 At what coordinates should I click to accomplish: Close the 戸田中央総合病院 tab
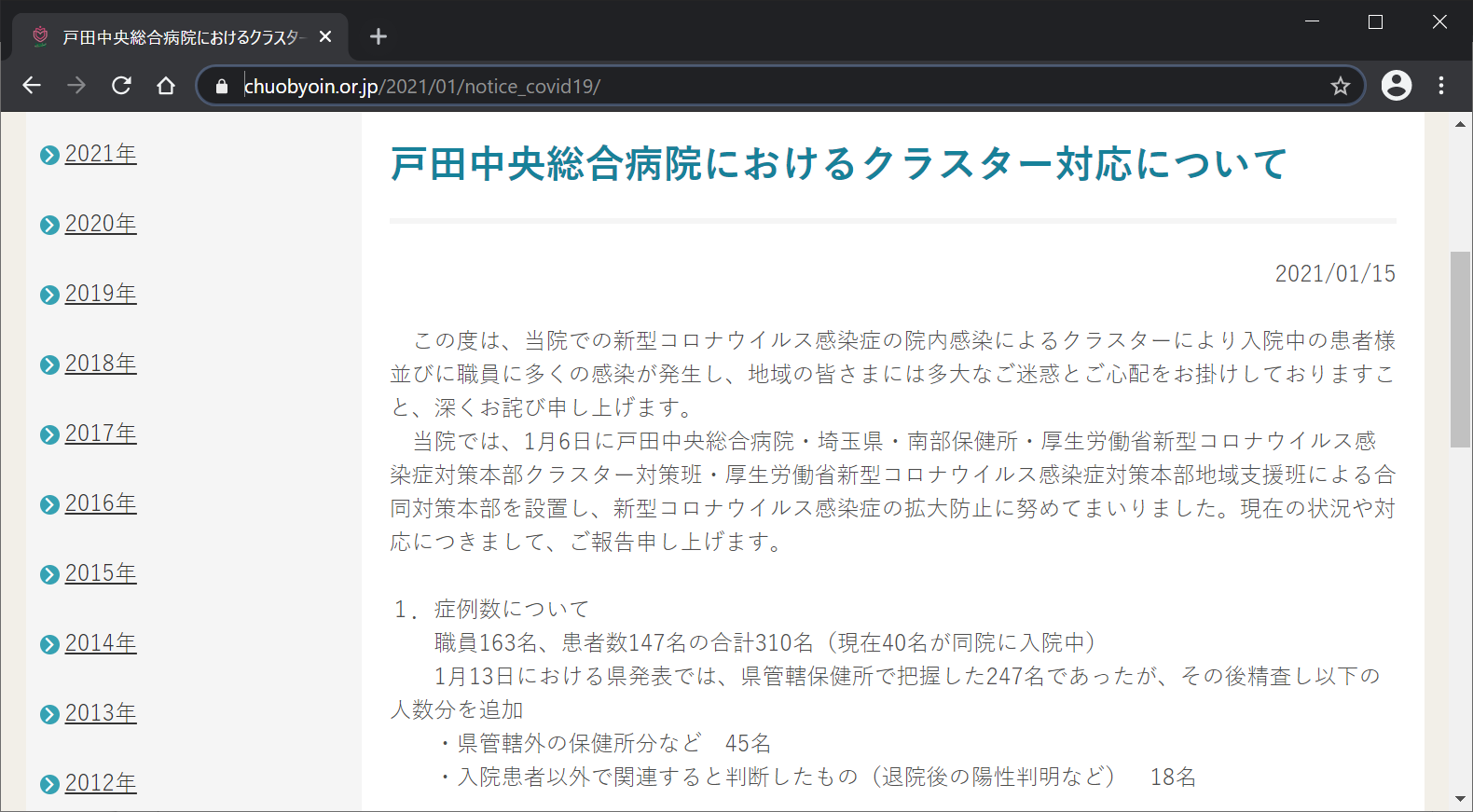325,36
